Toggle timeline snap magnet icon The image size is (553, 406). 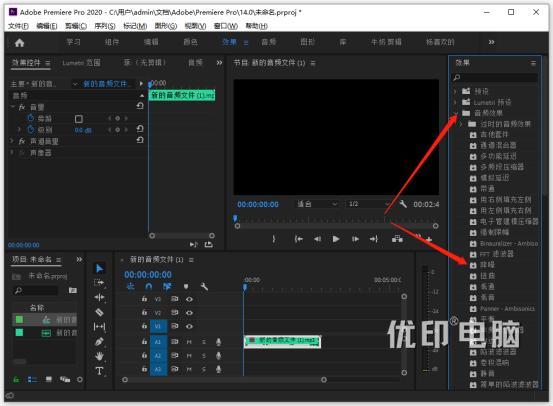[x=149, y=286]
